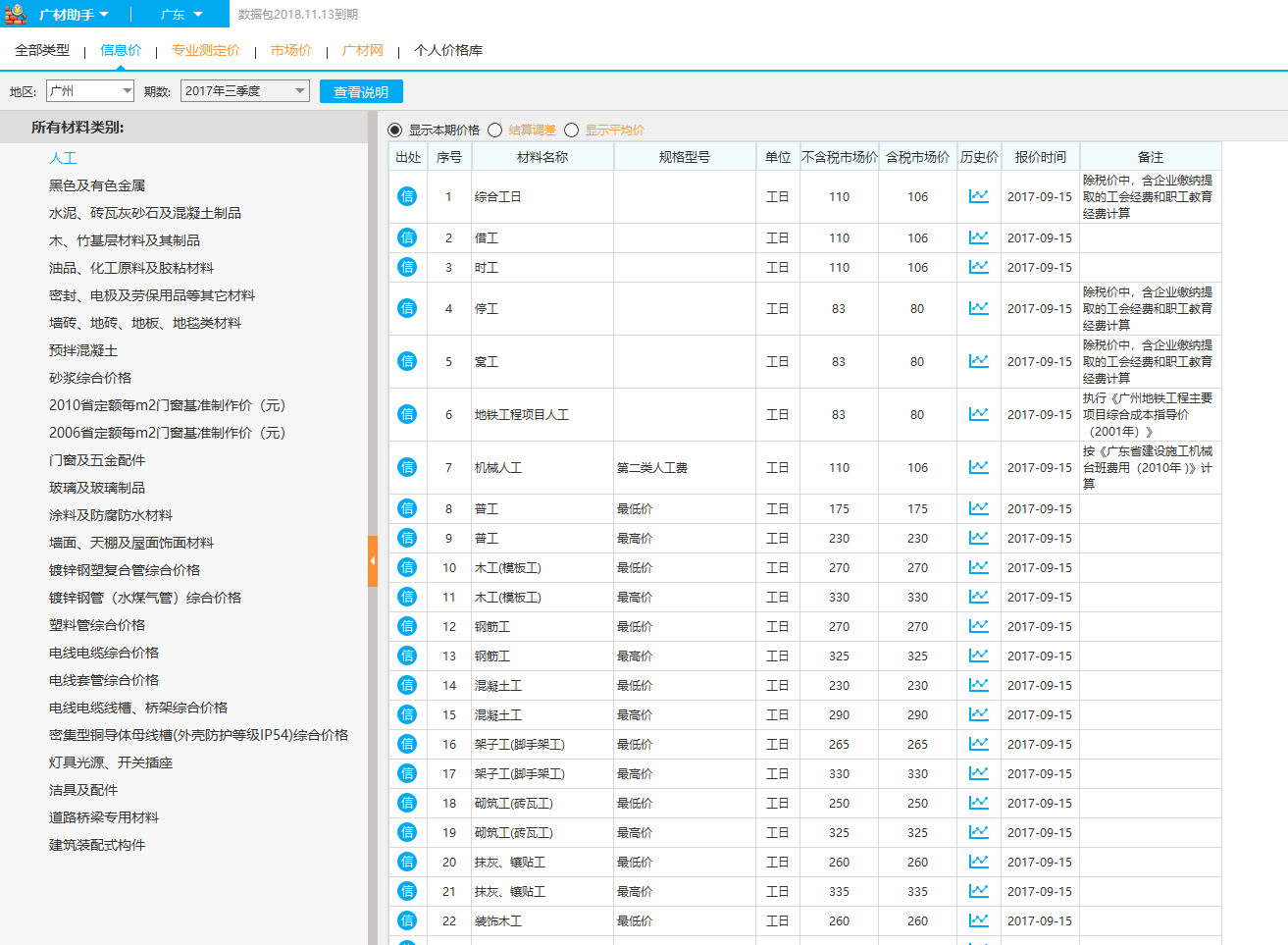The image size is (1288, 945).
Task: Click the 报价时间 column header
Action: 1040,157
